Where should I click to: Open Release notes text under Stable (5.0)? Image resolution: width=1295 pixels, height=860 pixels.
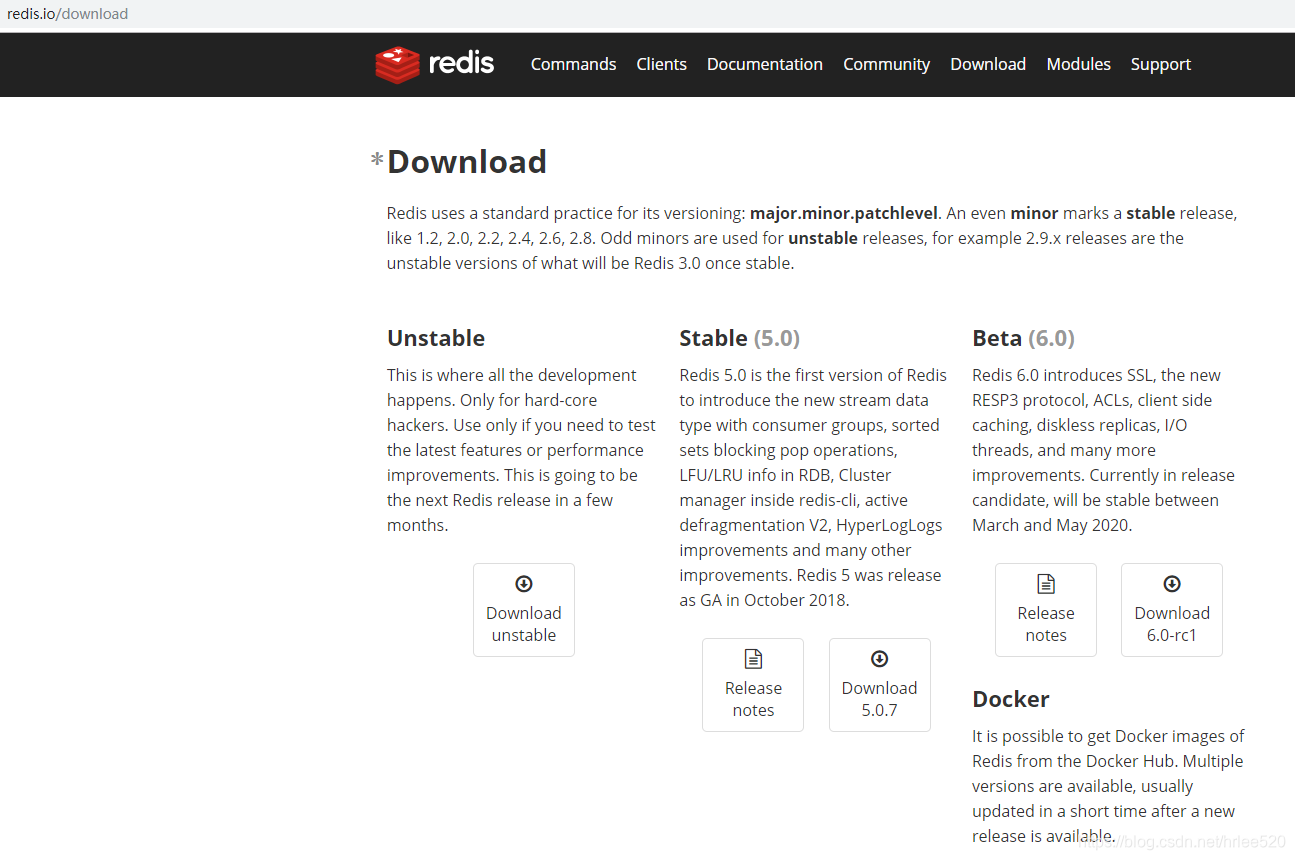tap(753, 699)
